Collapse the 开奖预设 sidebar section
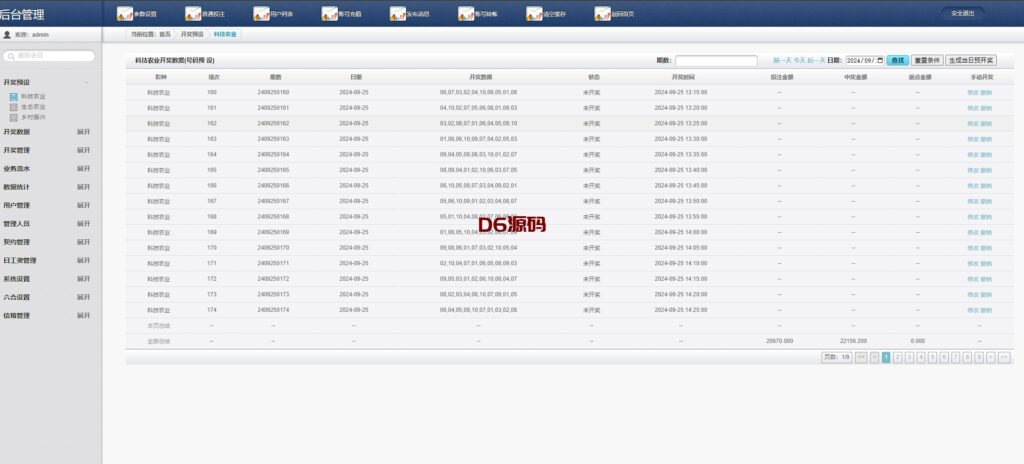This screenshot has height=464, width=1024. click(x=87, y=82)
